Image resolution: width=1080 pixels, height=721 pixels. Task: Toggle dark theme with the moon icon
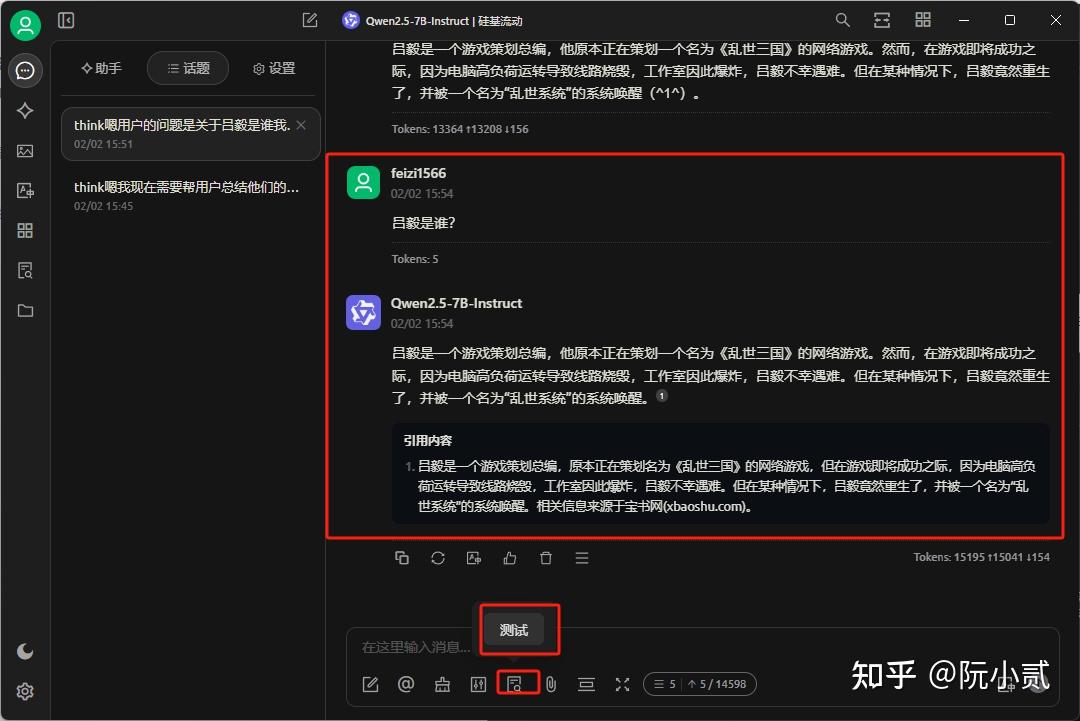(25, 651)
